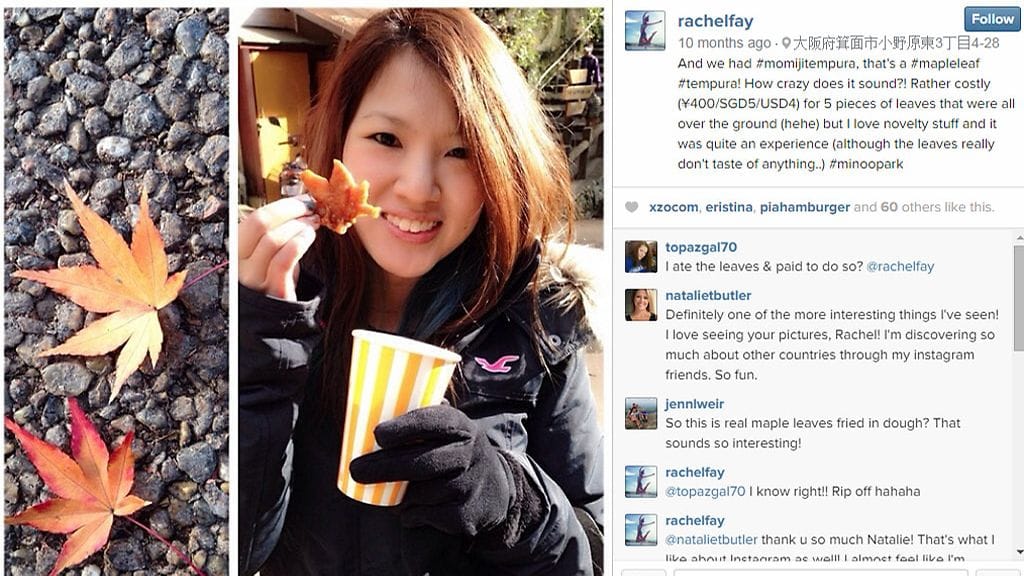This screenshot has width=1024, height=576.
Task: Click the Japanese location address link
Action: pos(896,43)
